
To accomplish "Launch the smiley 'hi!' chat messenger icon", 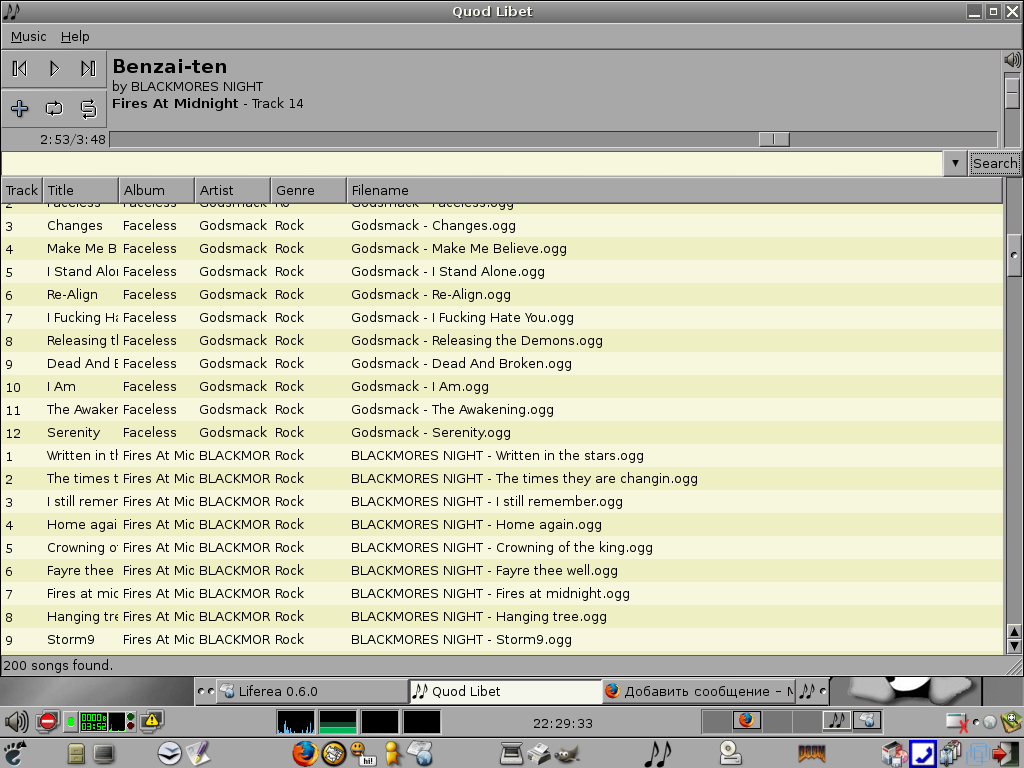I will point(363,753).
